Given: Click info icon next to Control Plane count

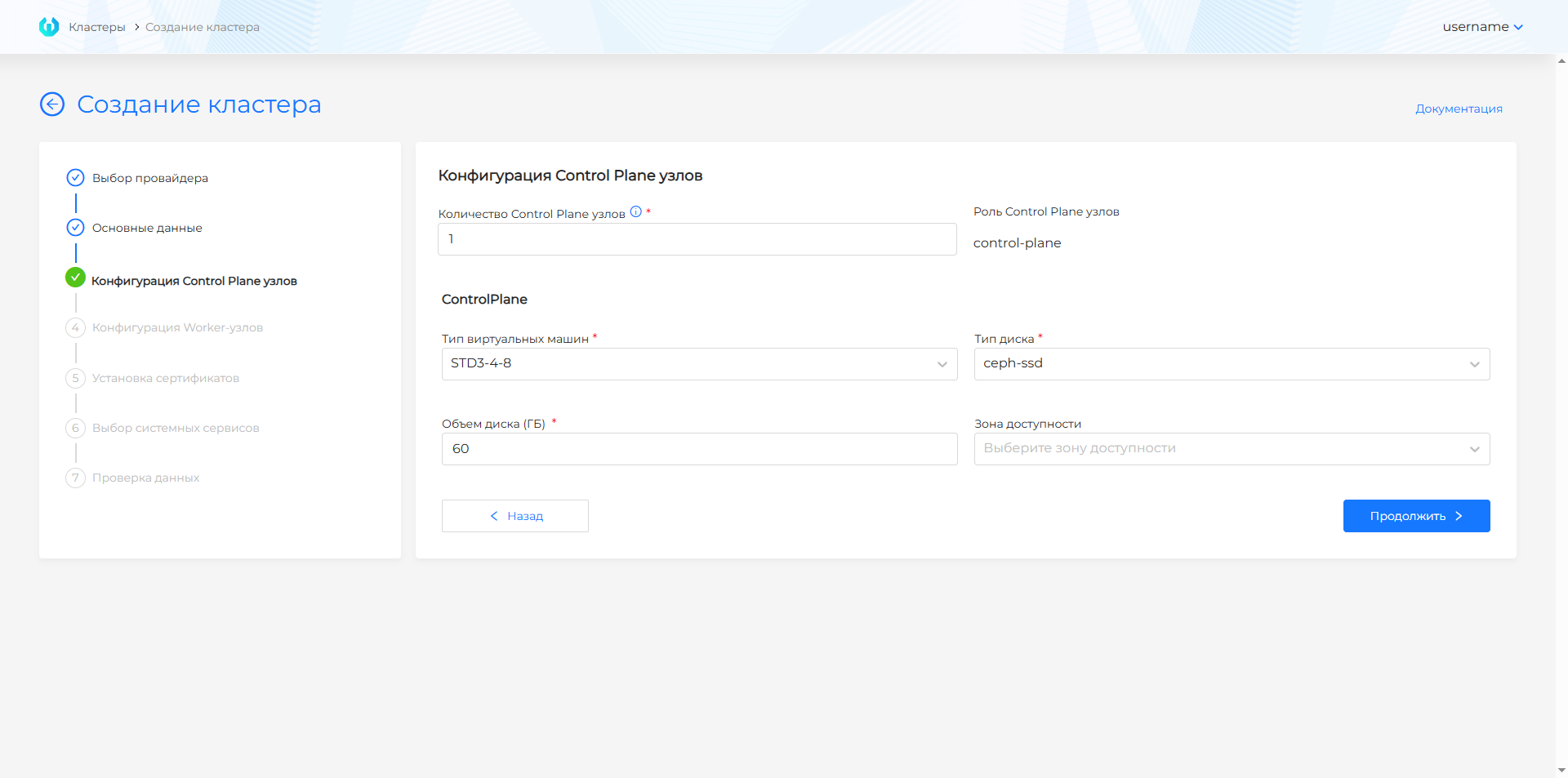Looking at the screenshot, I should pos(635,212).
